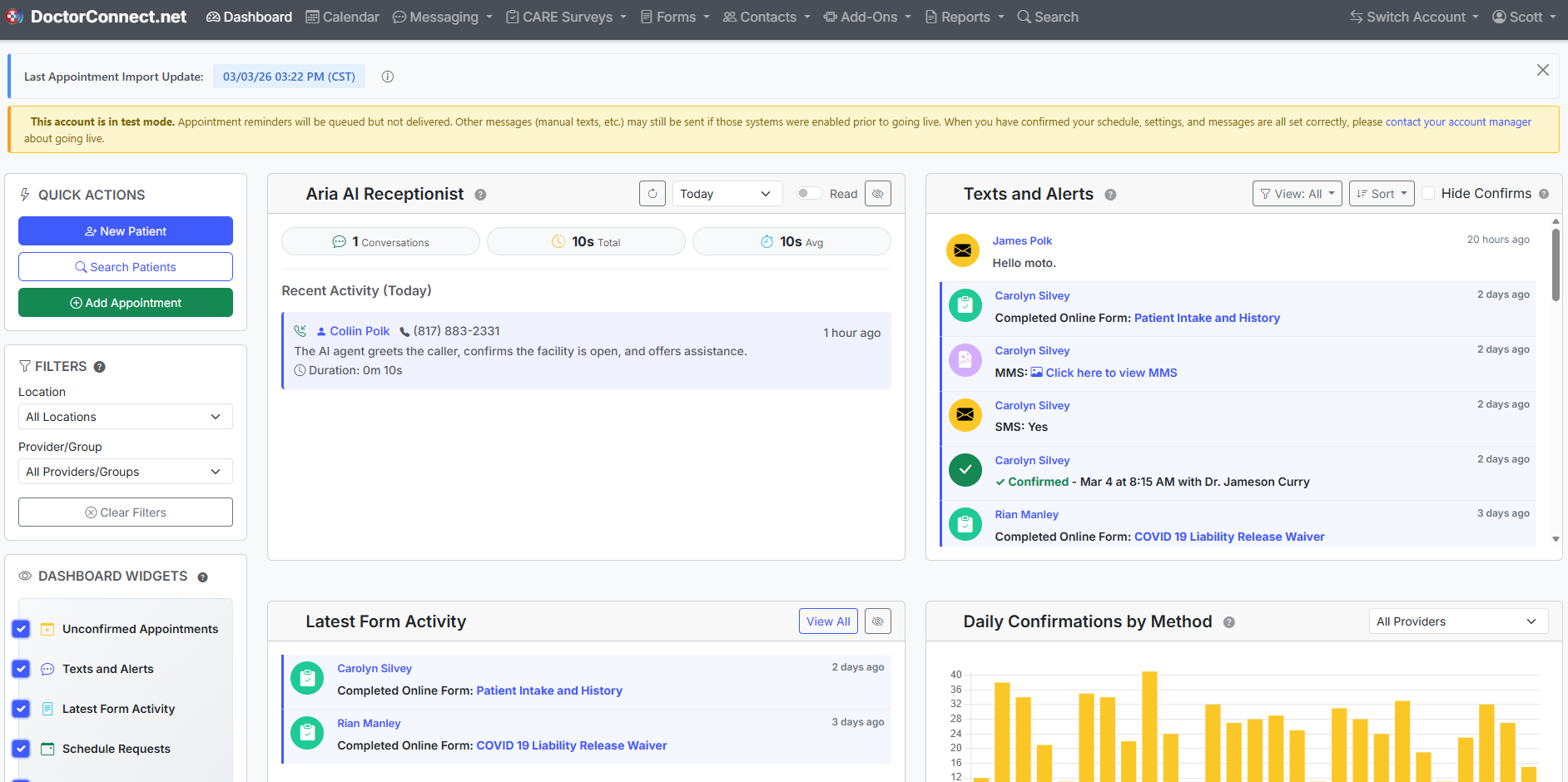Open the CARE Surveys menu
This screenshot has height=782, width=1568.
point(567,17)
